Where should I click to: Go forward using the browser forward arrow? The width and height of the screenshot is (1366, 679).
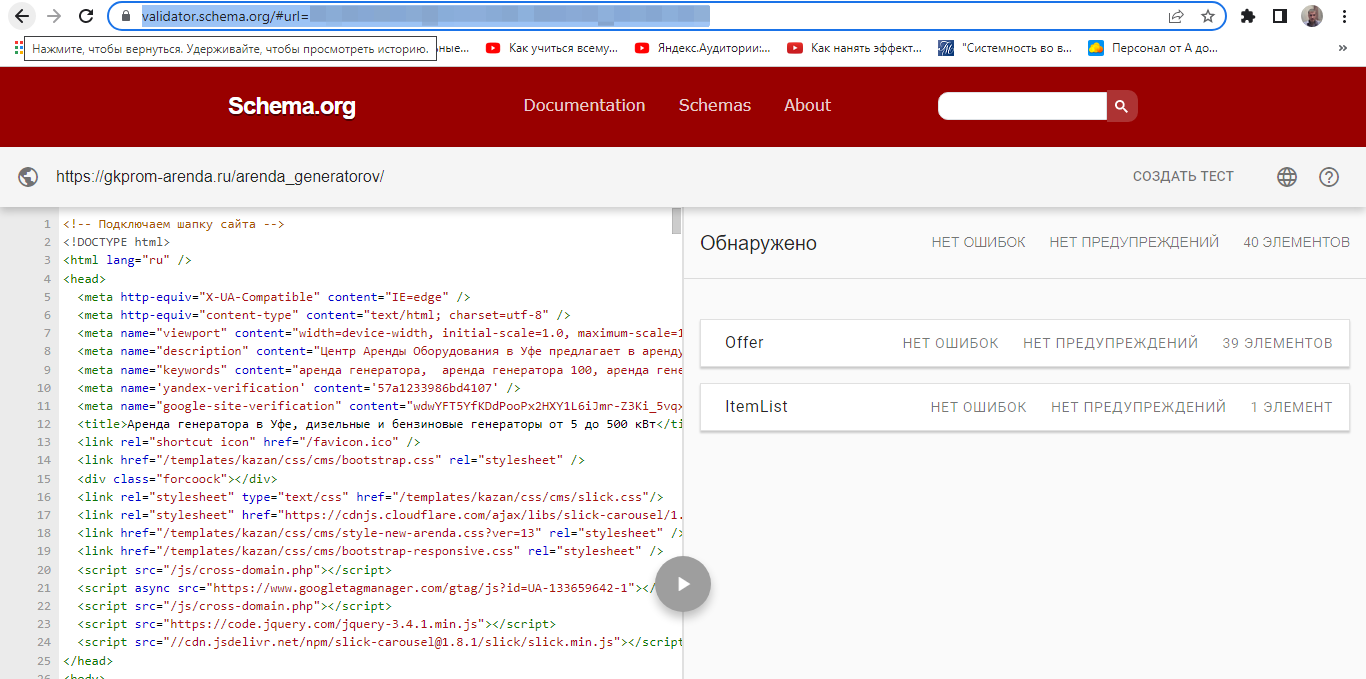[54, 16]
